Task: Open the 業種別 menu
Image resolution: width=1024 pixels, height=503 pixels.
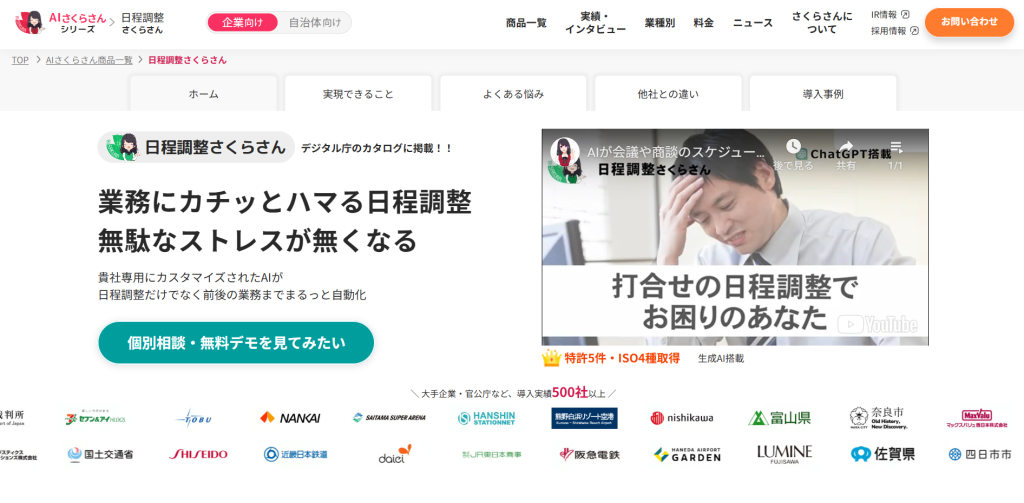Action: pos(660,23)
